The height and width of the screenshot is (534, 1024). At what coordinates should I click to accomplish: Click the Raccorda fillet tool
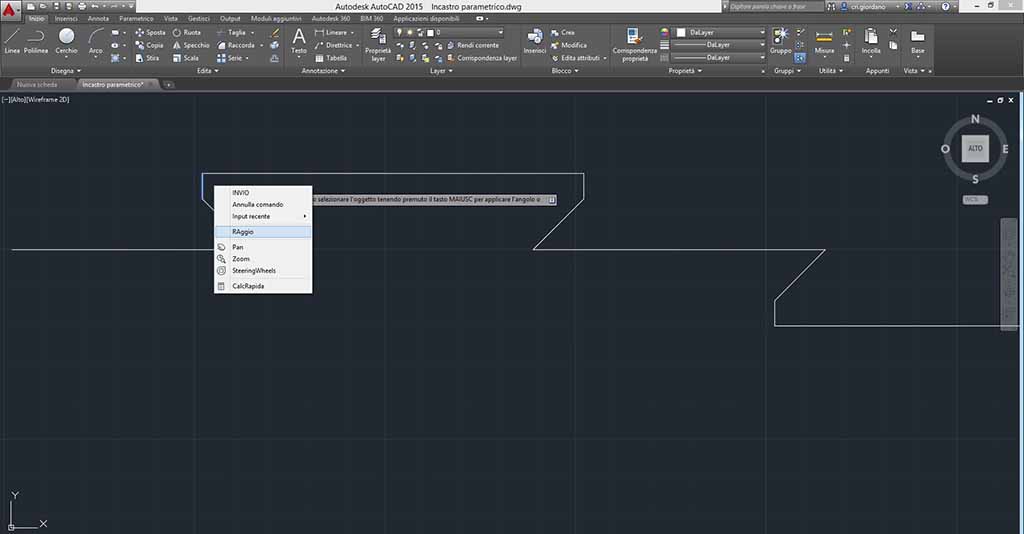(236, 45)
